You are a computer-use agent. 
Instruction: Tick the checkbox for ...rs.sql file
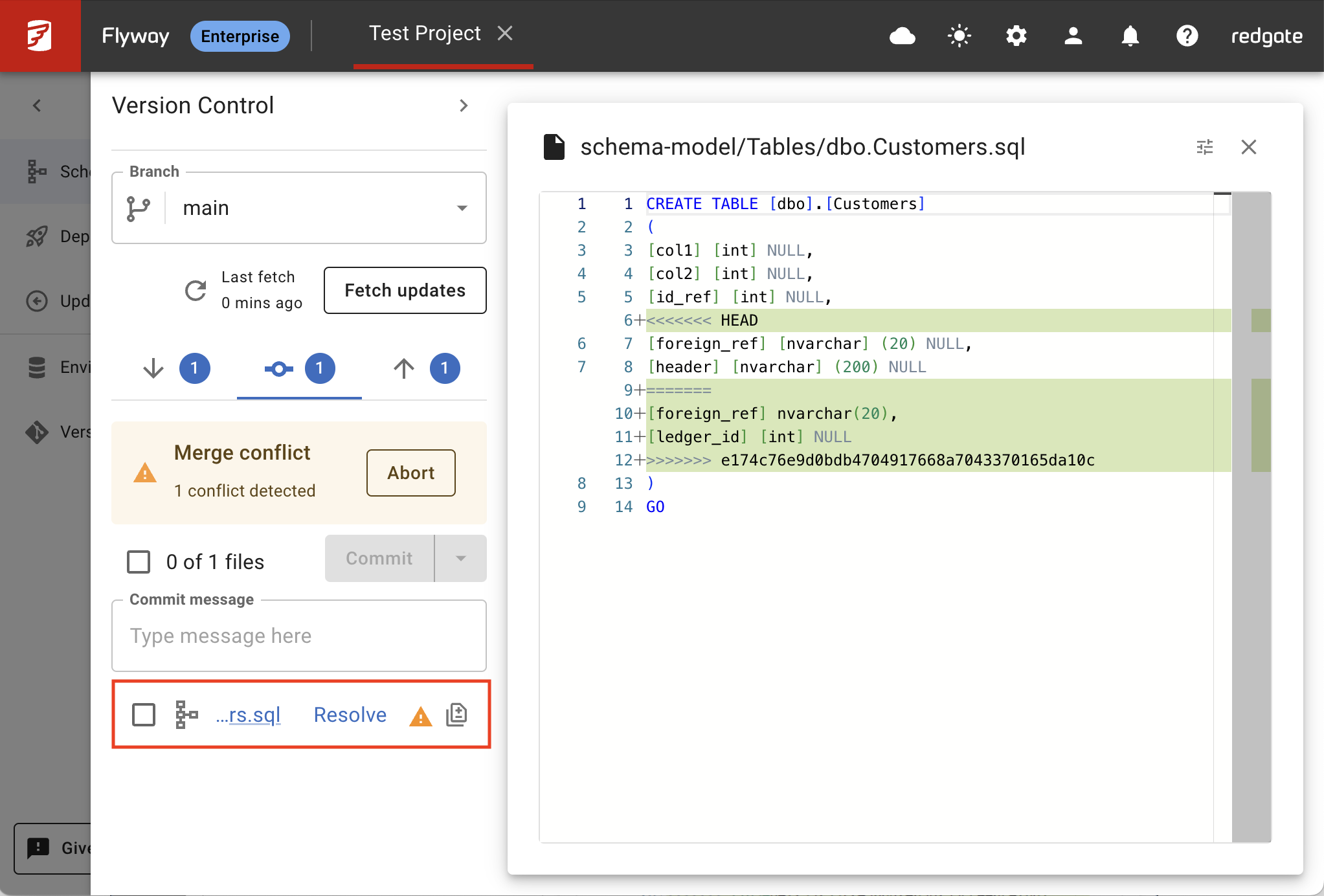coord(143,715)
